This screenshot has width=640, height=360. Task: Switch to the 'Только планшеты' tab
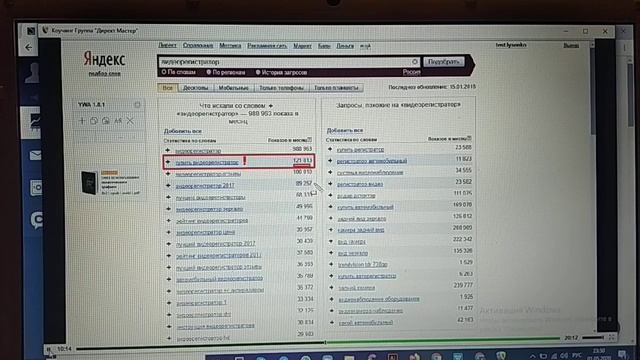pyautogui.click(x=336, y=88)
